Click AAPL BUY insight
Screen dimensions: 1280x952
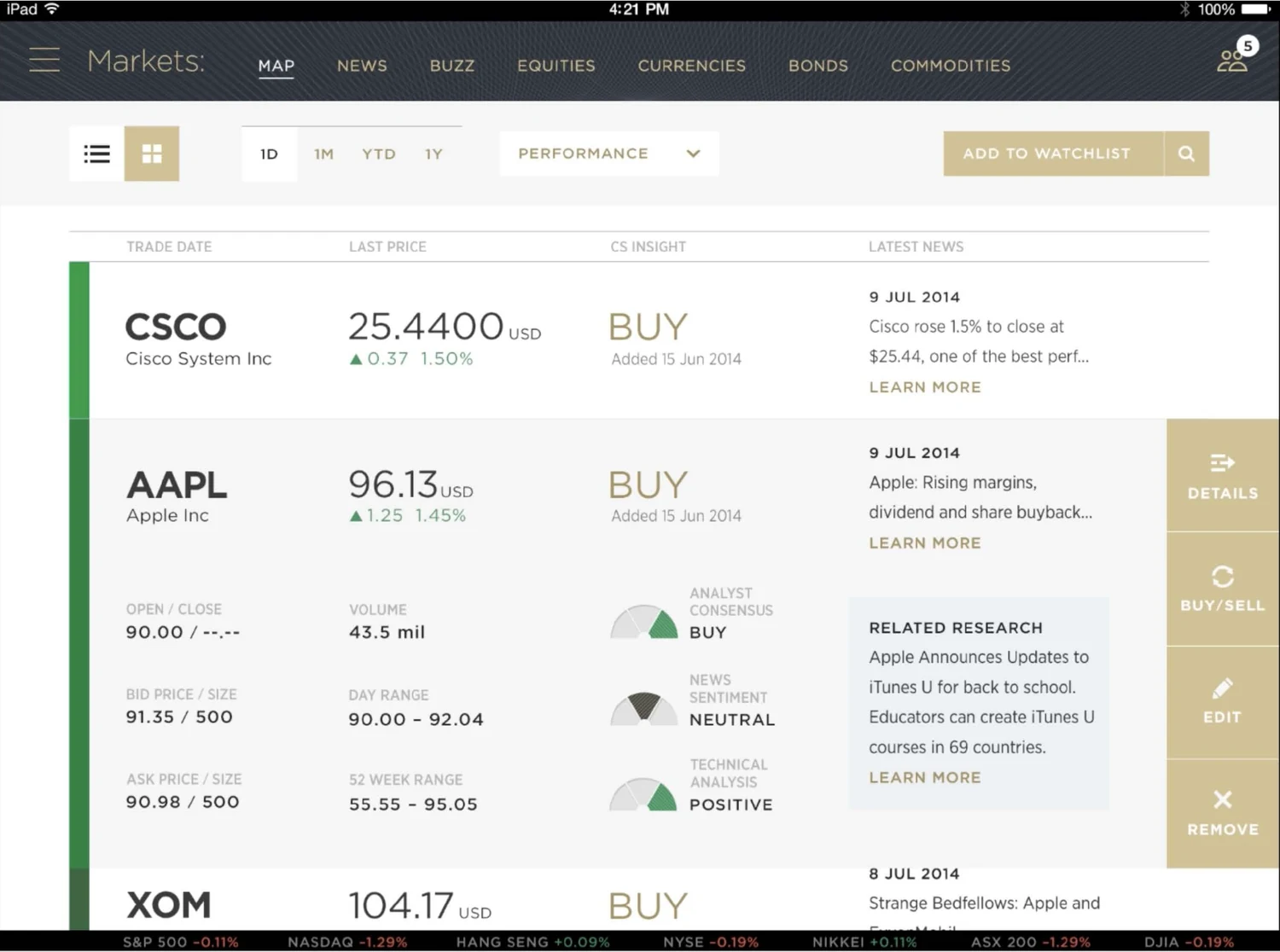click(648, 485)
